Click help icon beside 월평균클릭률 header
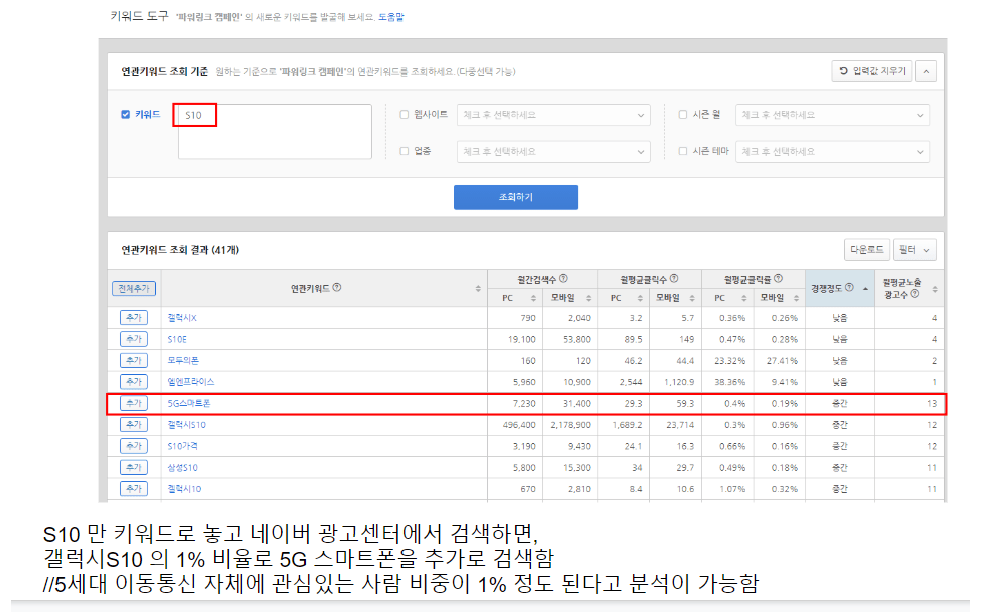This screenshot has width=981, height=612. [778, 279]
